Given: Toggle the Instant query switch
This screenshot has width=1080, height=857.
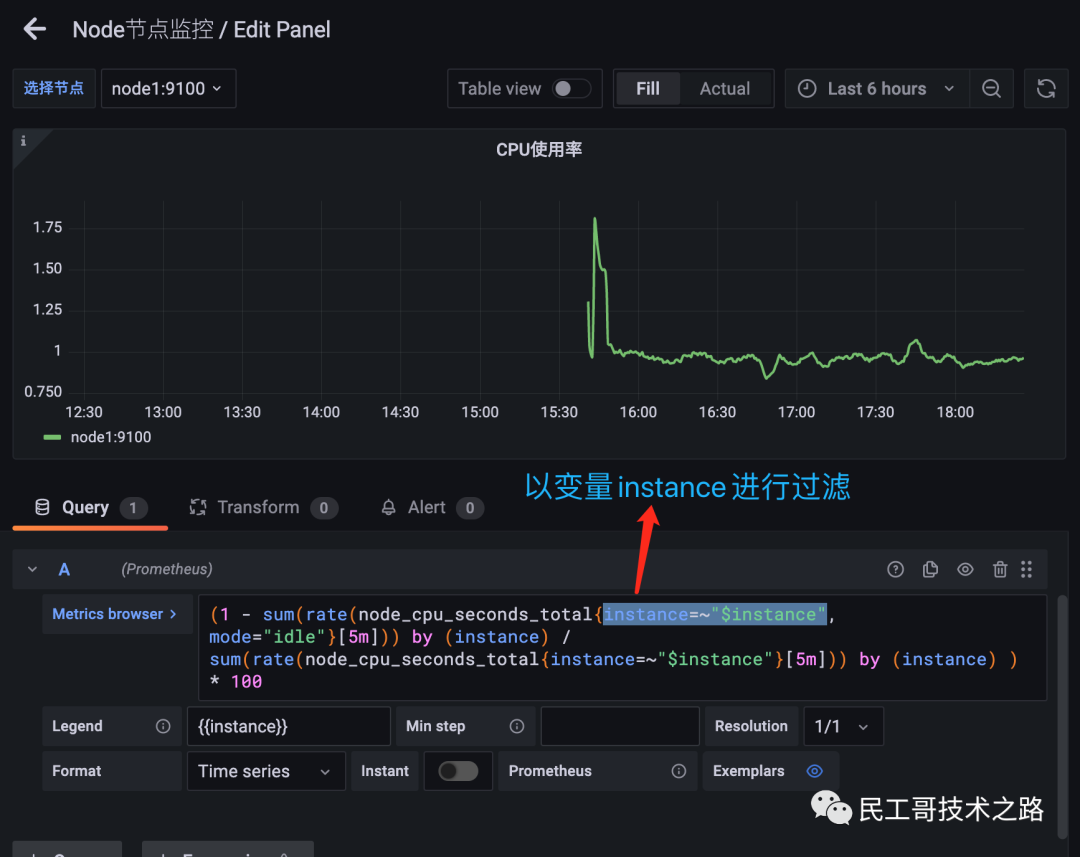Looking at the screenshot, I should [x=458, y=771].
